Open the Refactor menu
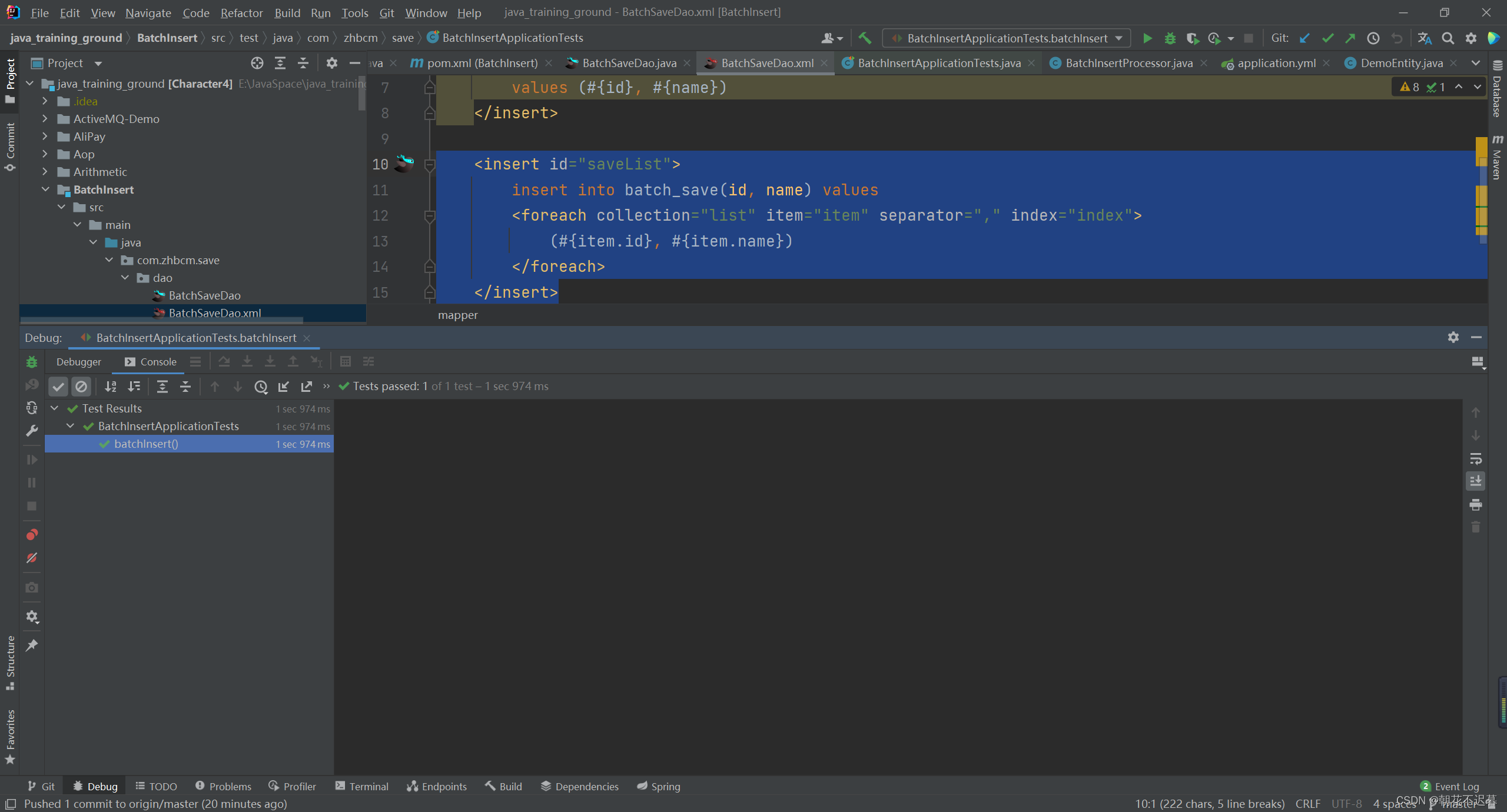Viewport: 1507px width, 812px height. click(241, 12)
